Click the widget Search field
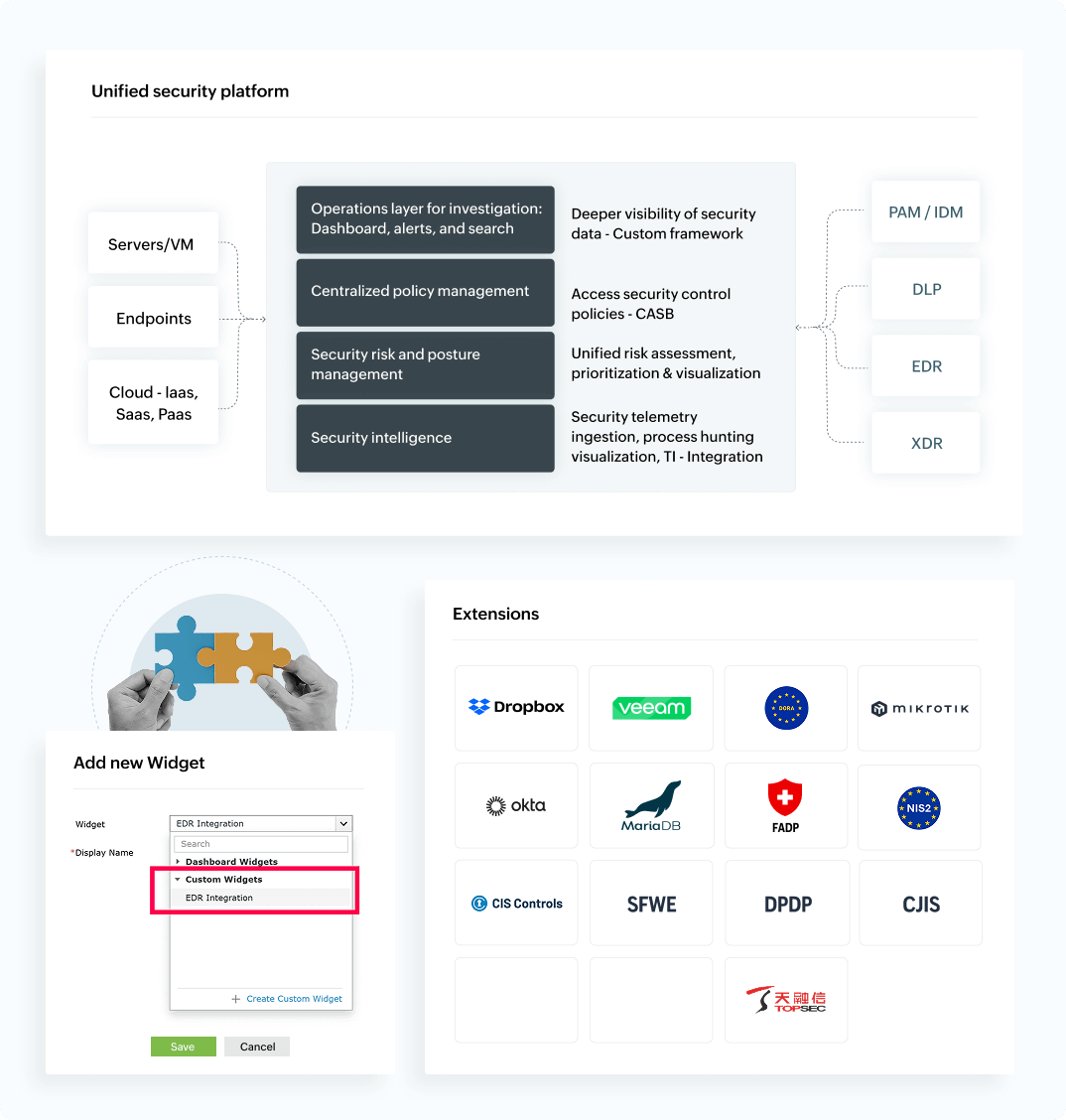 click(261, 844)
